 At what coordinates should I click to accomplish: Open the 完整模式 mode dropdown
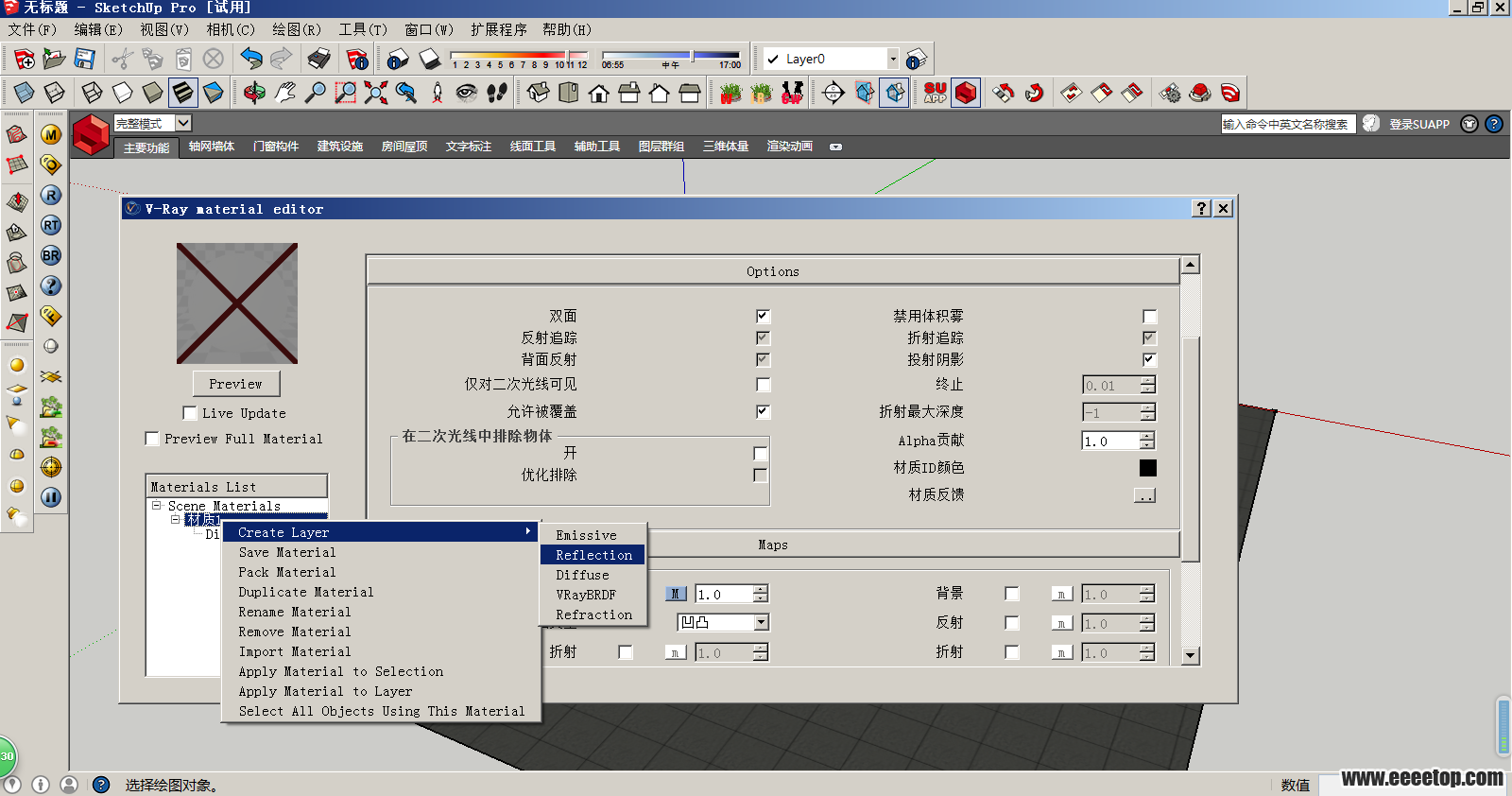point(183,123)
